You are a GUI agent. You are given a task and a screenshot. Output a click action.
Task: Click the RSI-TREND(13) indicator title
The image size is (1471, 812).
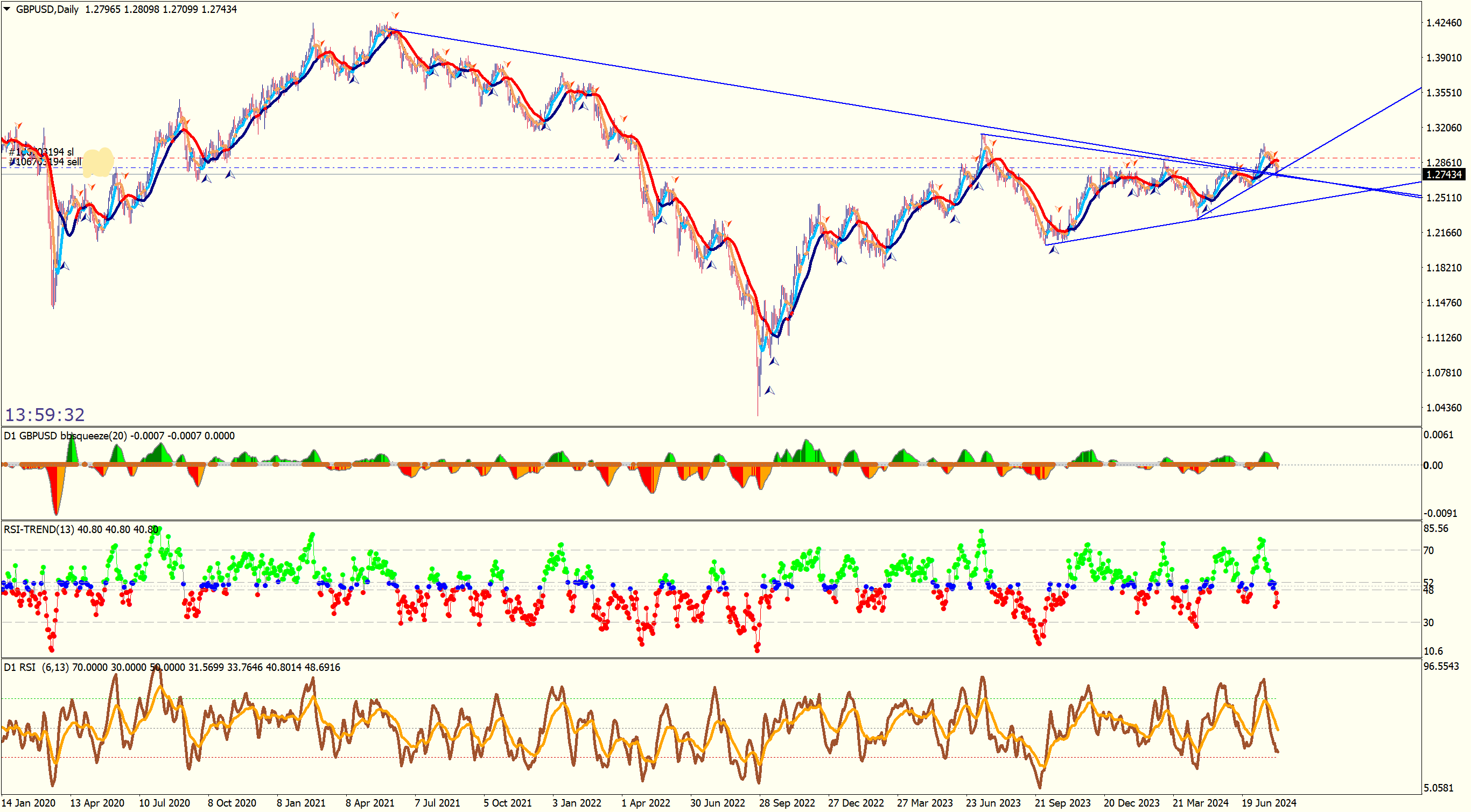coord(39,529)
